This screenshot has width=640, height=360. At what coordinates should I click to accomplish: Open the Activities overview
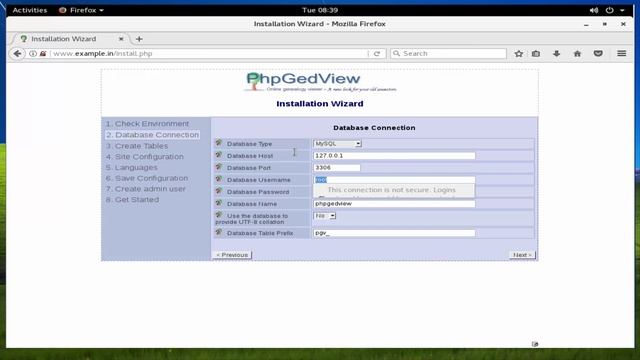click(x=30, y=10)
